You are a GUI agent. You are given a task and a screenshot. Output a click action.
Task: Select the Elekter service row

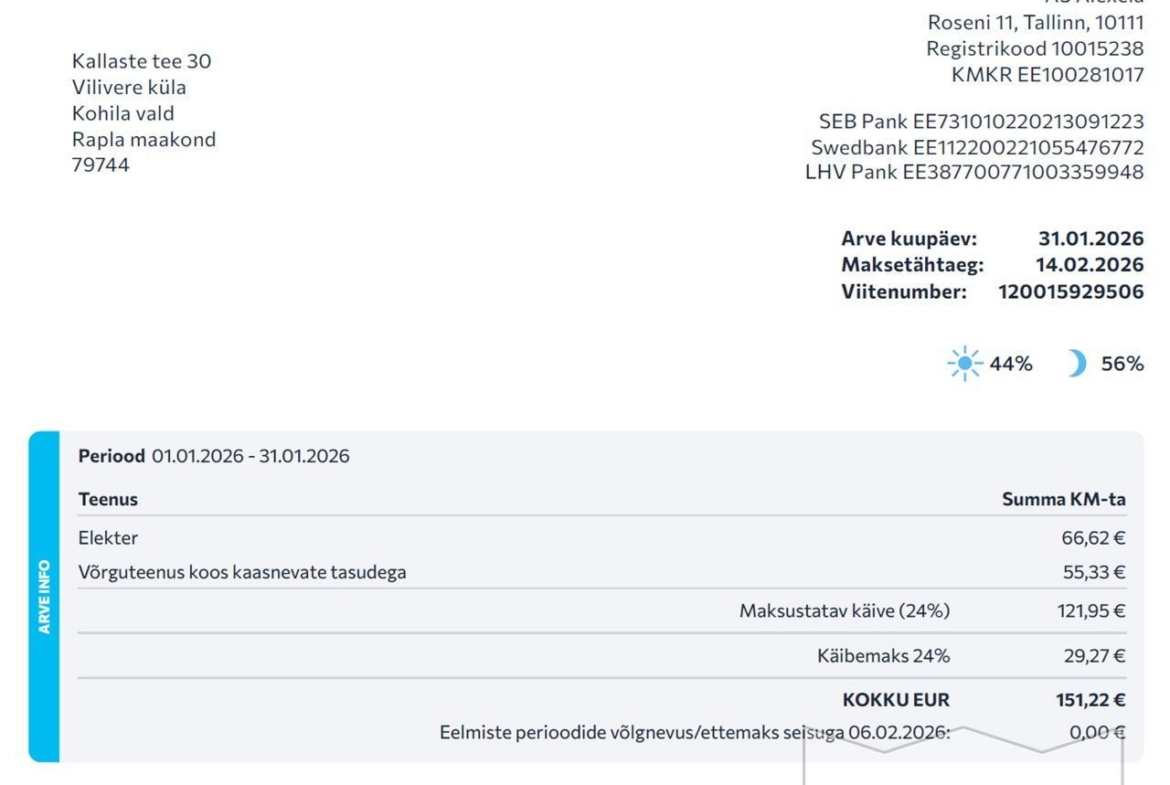(108, 538)
